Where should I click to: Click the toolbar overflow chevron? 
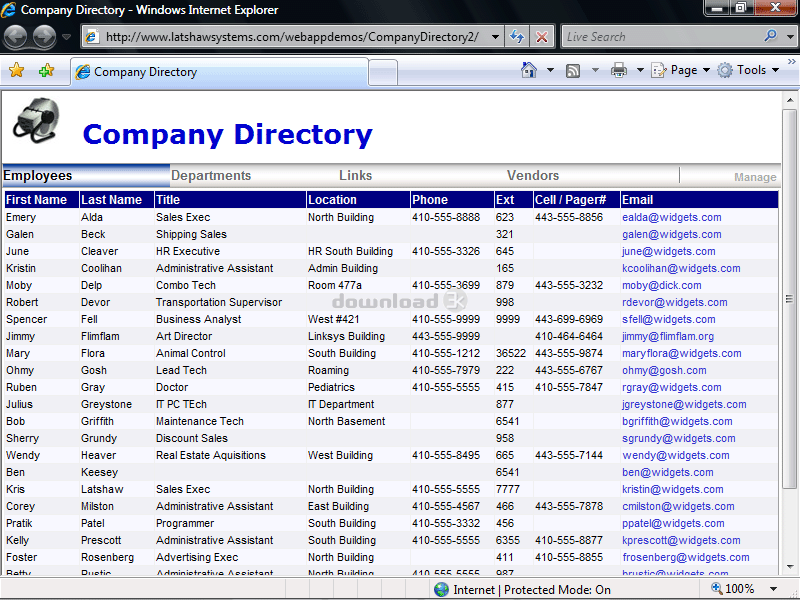pyautogui.click(x=791, y=62)
